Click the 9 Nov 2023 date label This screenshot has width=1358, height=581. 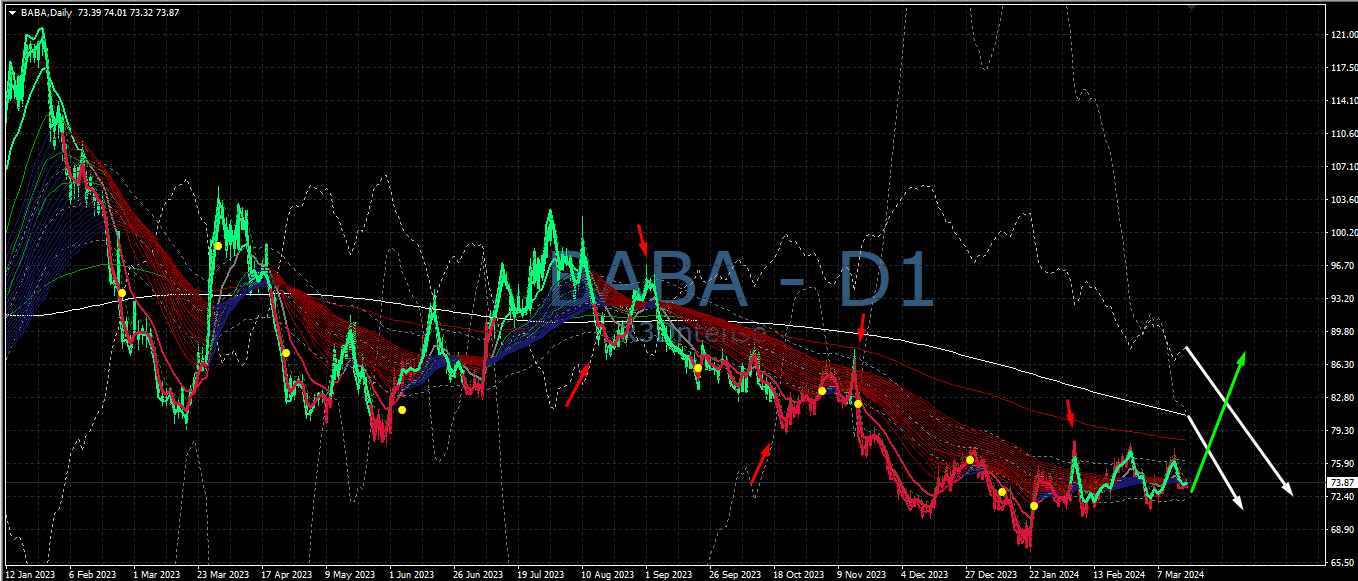[x=862, y=575]
